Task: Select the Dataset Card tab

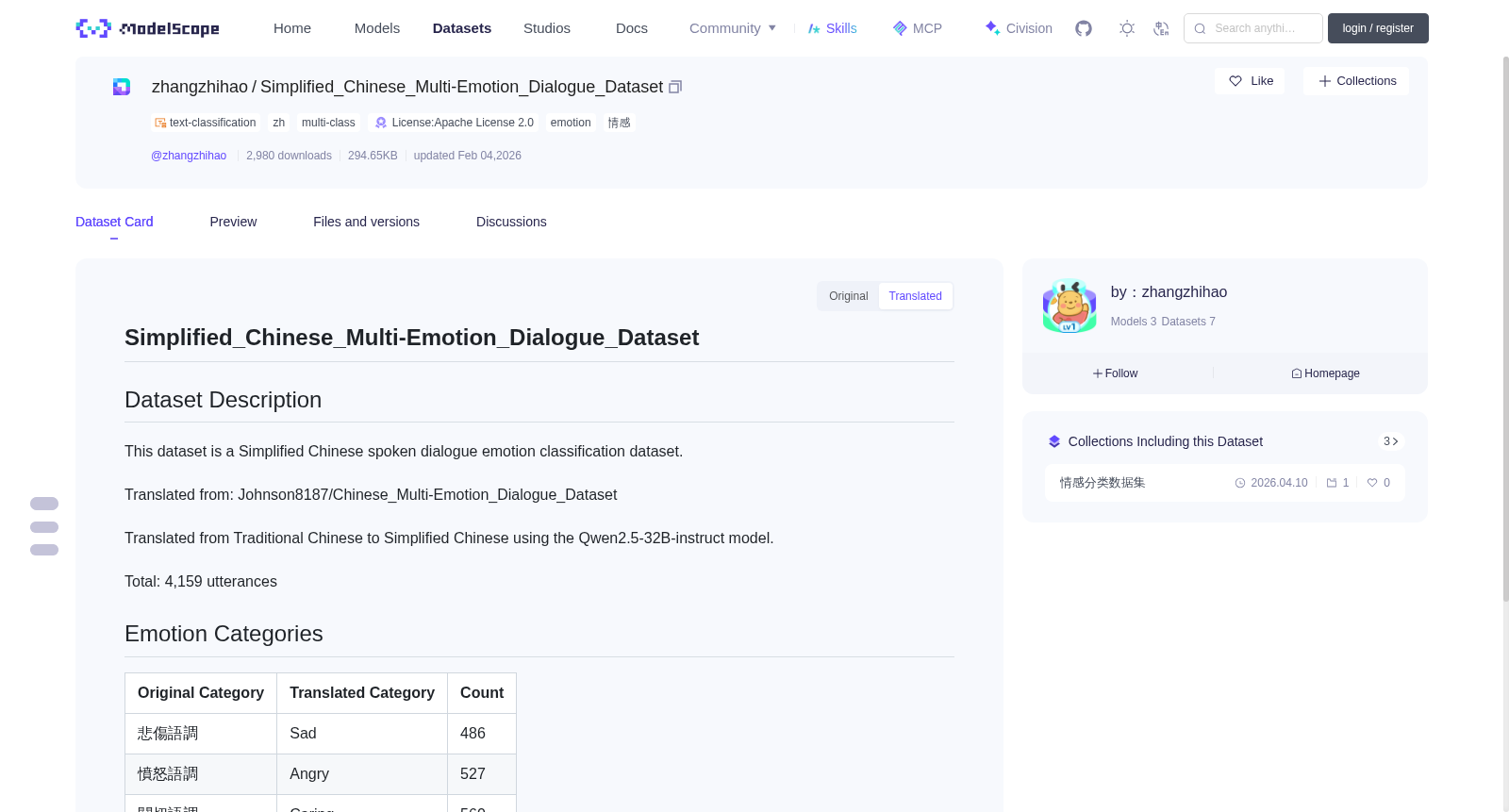Action: point(114,222)
